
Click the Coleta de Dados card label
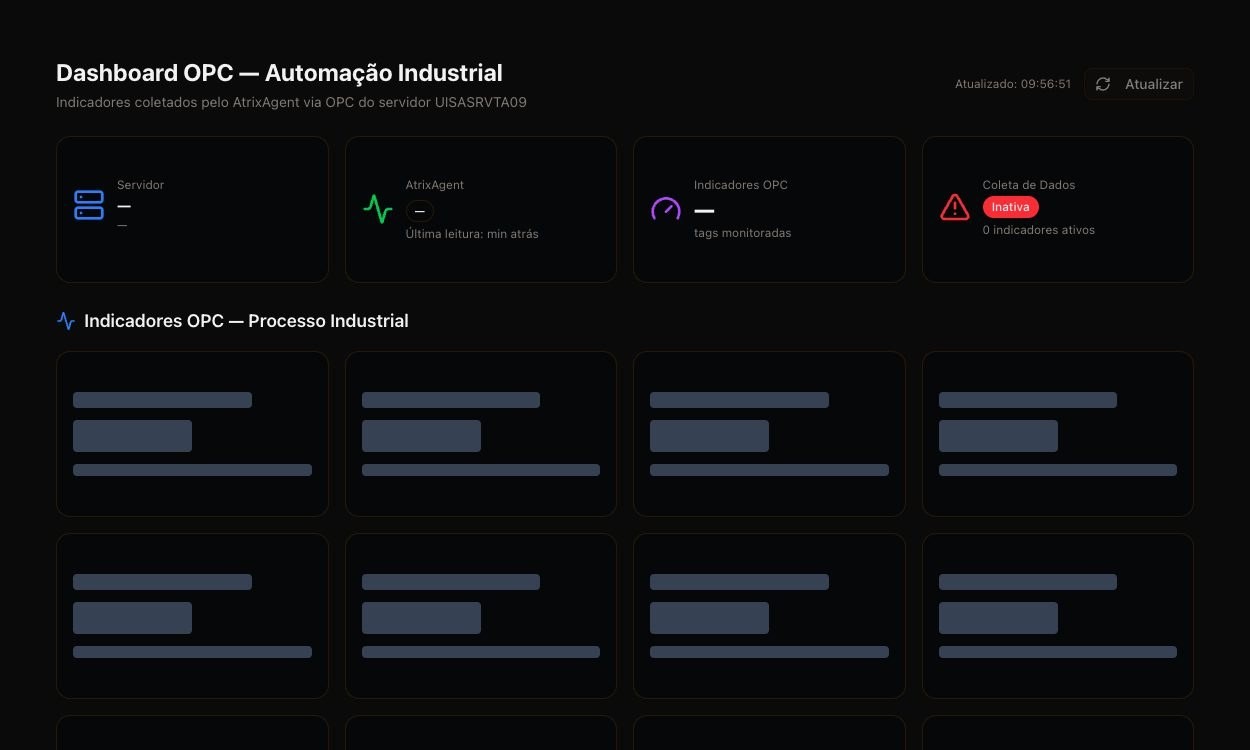1029,185
